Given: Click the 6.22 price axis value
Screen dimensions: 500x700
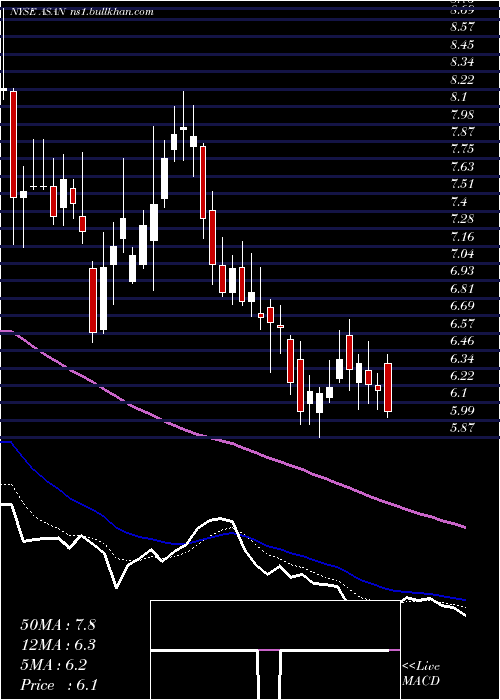Looking at the screenshot, I should pos(462,376).
